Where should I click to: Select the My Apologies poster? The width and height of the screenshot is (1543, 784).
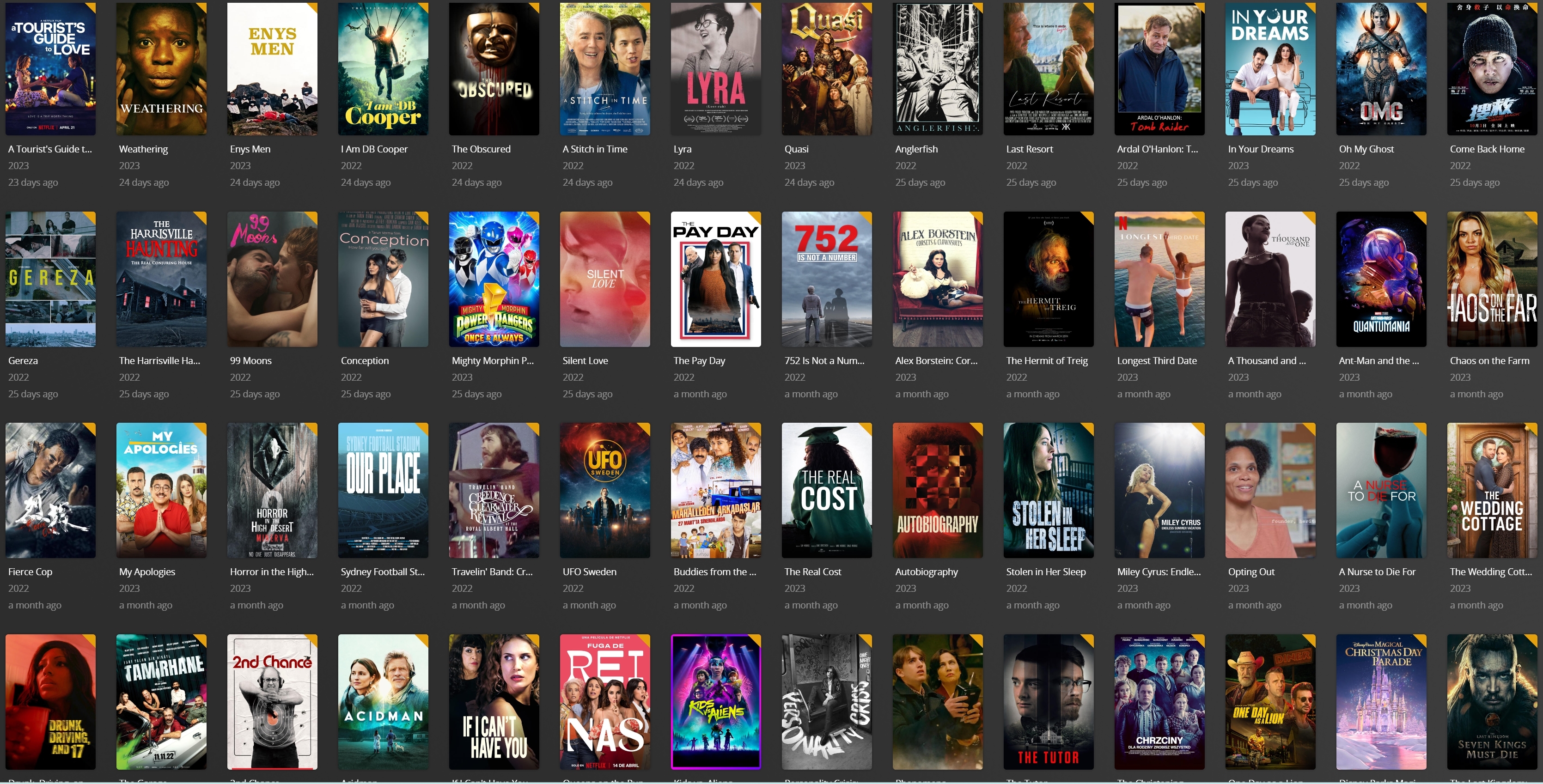tap(161, 491)
